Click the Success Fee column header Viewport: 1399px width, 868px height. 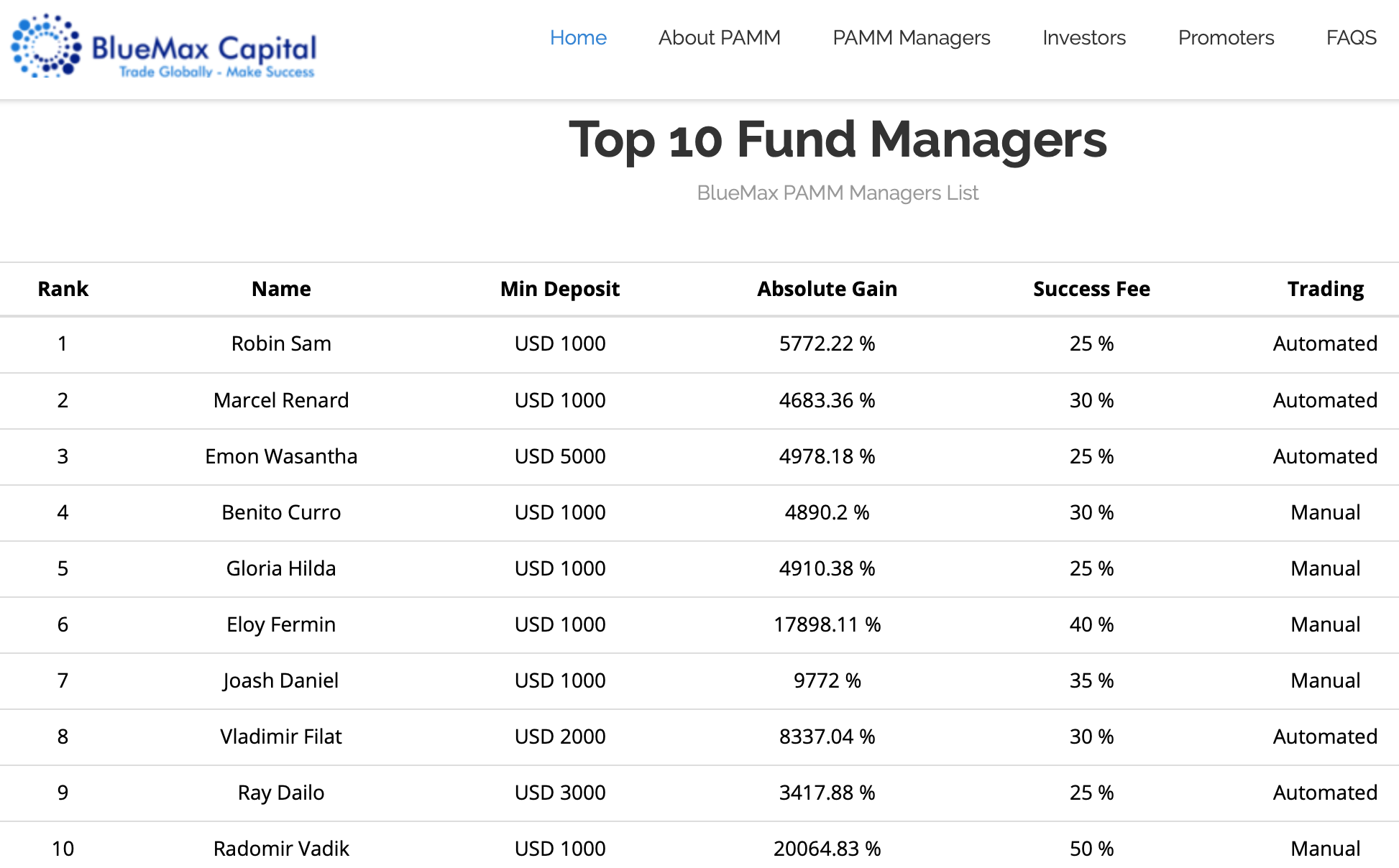(1091, 289)
